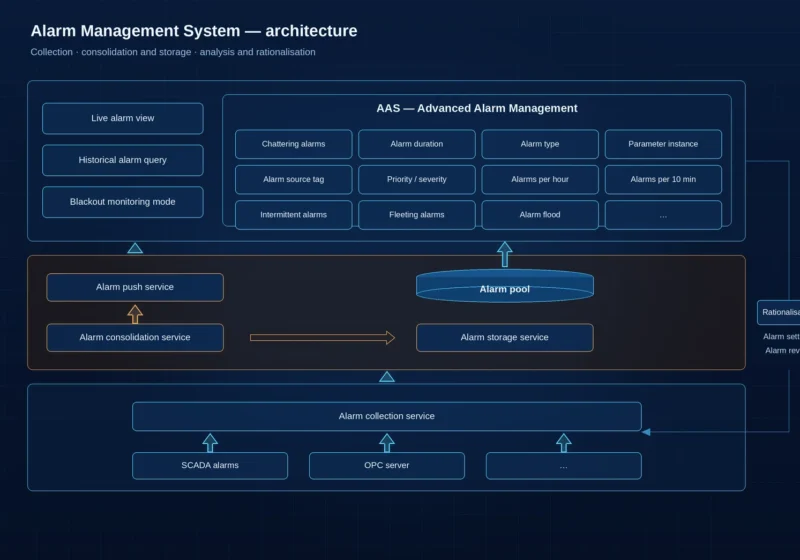Click the arrowhead pointing at Alarm collection service
Viewport: 800px width, 560px height.
click(646, 432)
